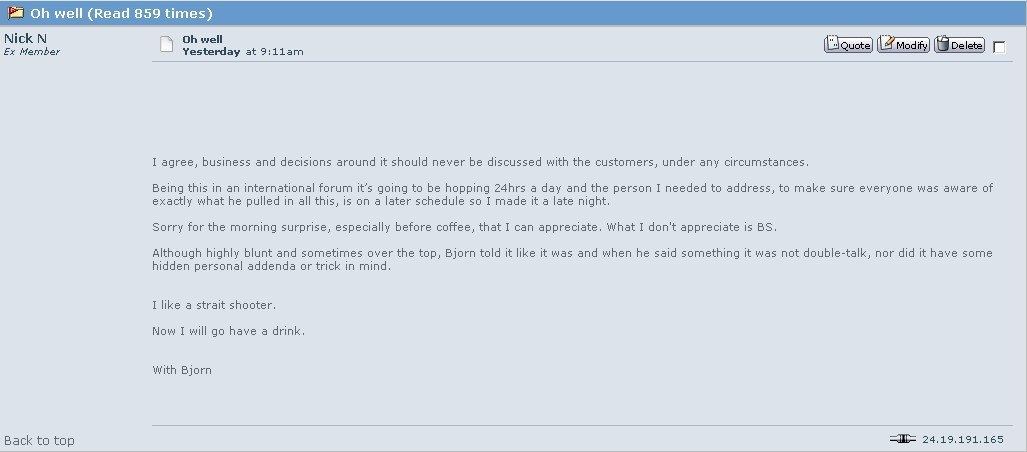Delete this post with the Delete button
Image resolution: width=1027 pixels, height=452 pixels.
pyautogui.click(x=960, y=45)
